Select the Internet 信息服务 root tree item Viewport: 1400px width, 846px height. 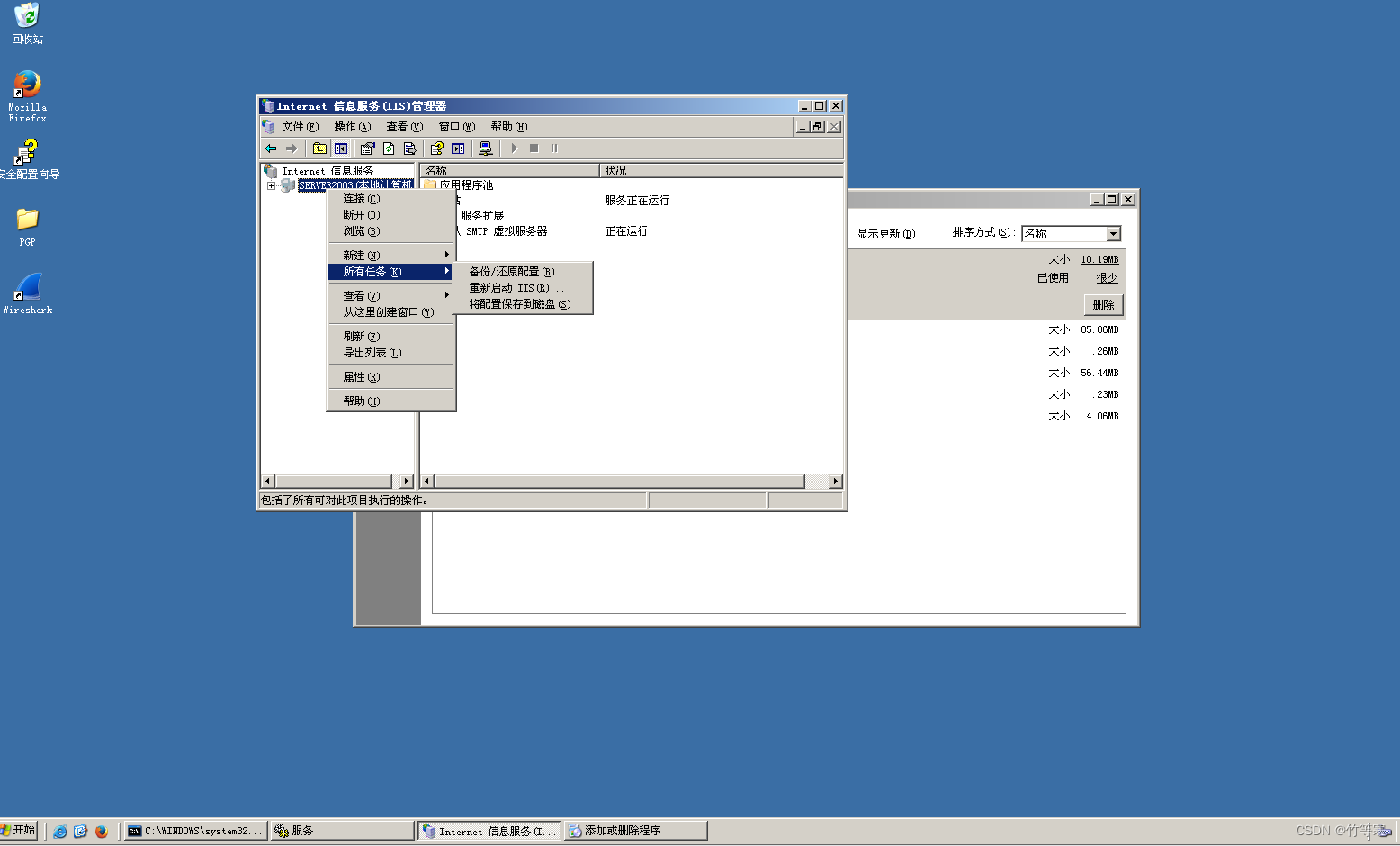click(x=327, y=171)
